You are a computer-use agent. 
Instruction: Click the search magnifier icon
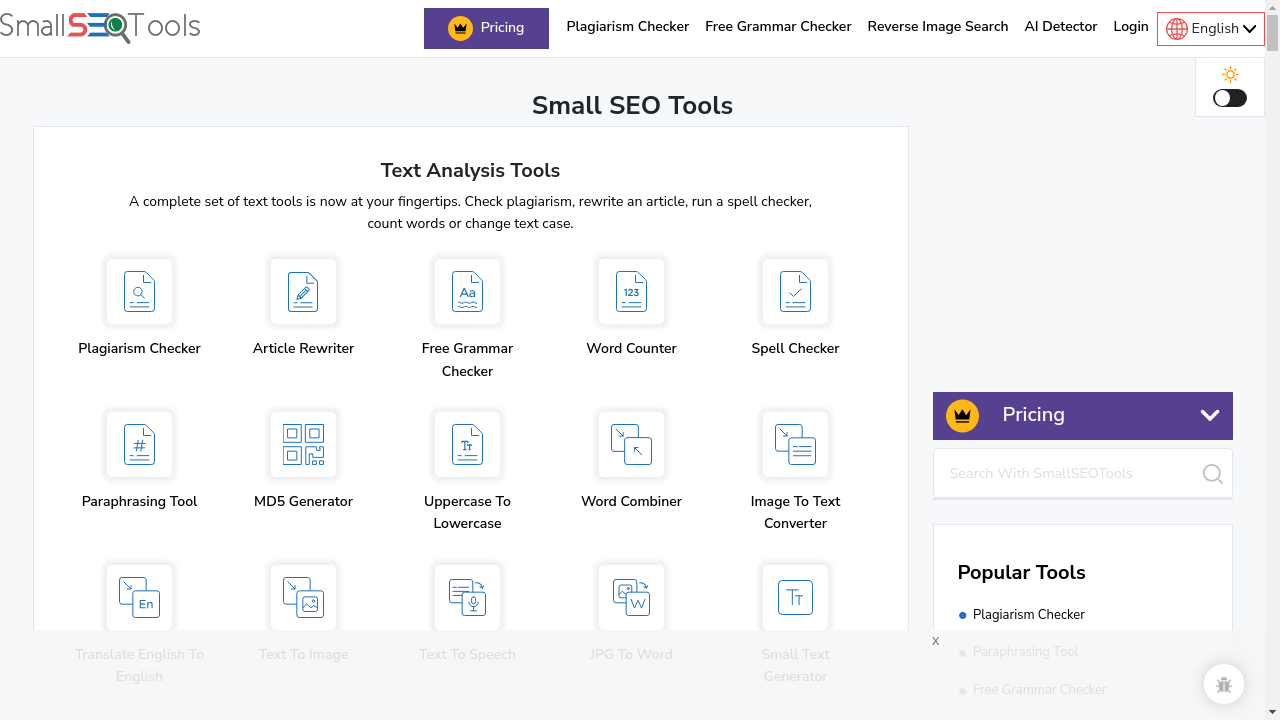point(1212,473)
